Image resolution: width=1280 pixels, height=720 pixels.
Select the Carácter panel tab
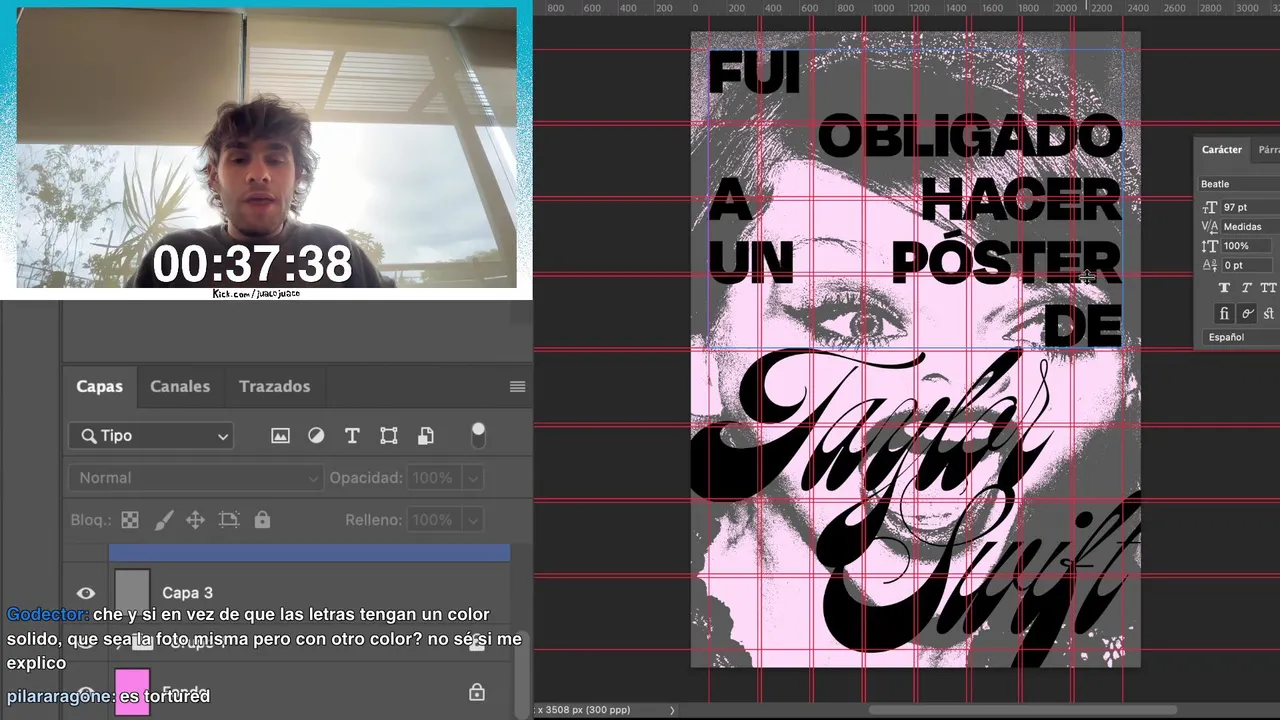(x=1221, y=150)
